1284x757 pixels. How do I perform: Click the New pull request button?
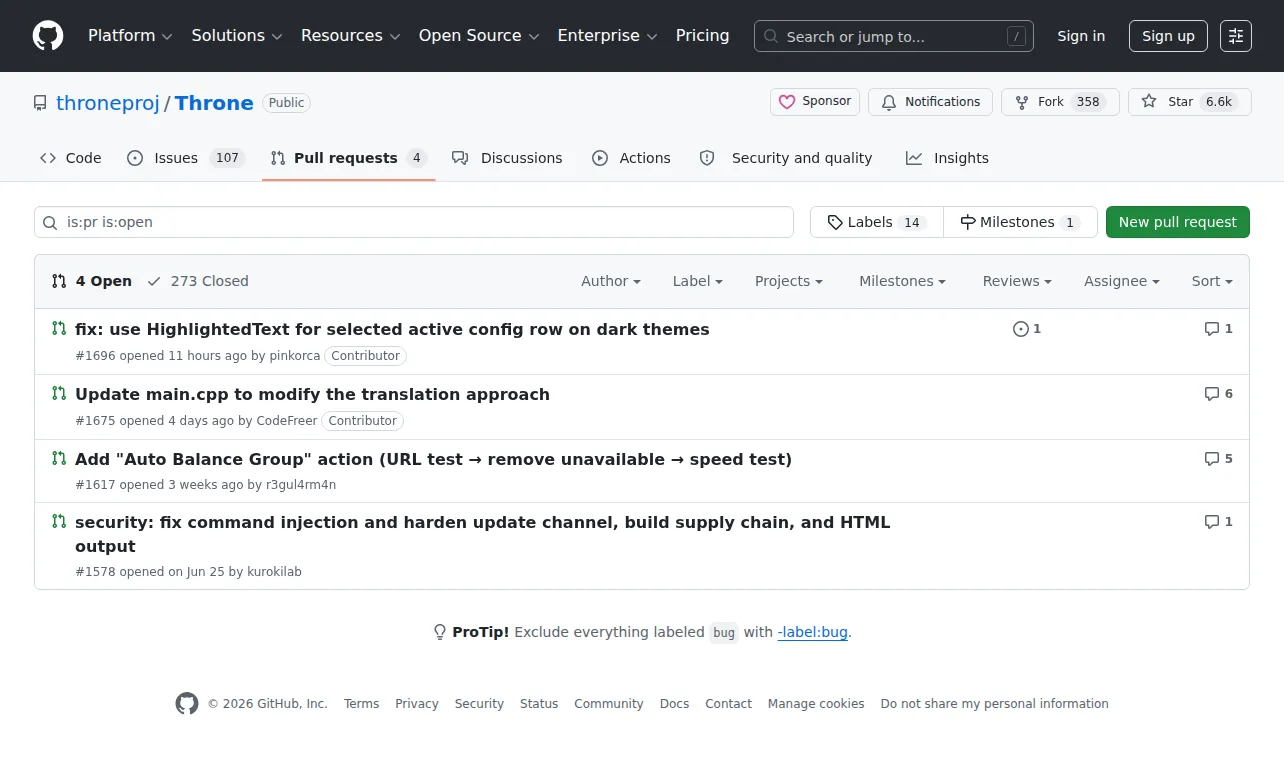click(1178, 222)
